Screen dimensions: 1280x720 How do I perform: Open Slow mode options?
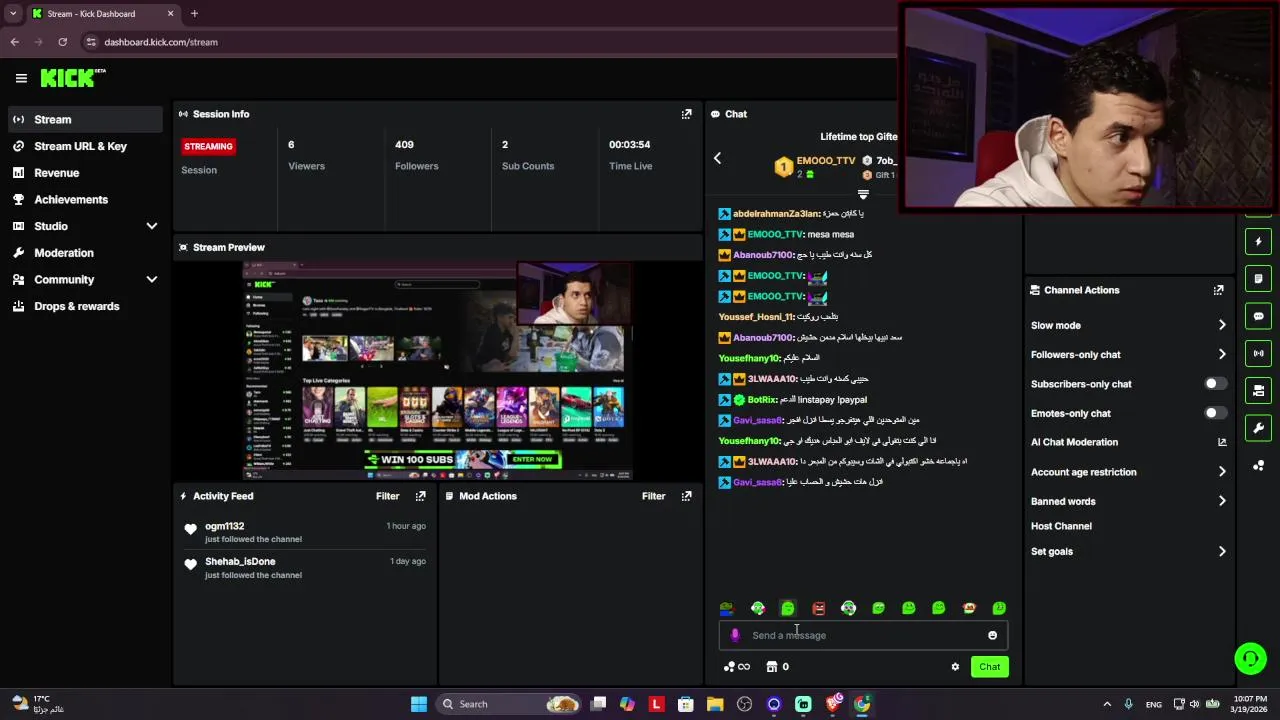1128,325
